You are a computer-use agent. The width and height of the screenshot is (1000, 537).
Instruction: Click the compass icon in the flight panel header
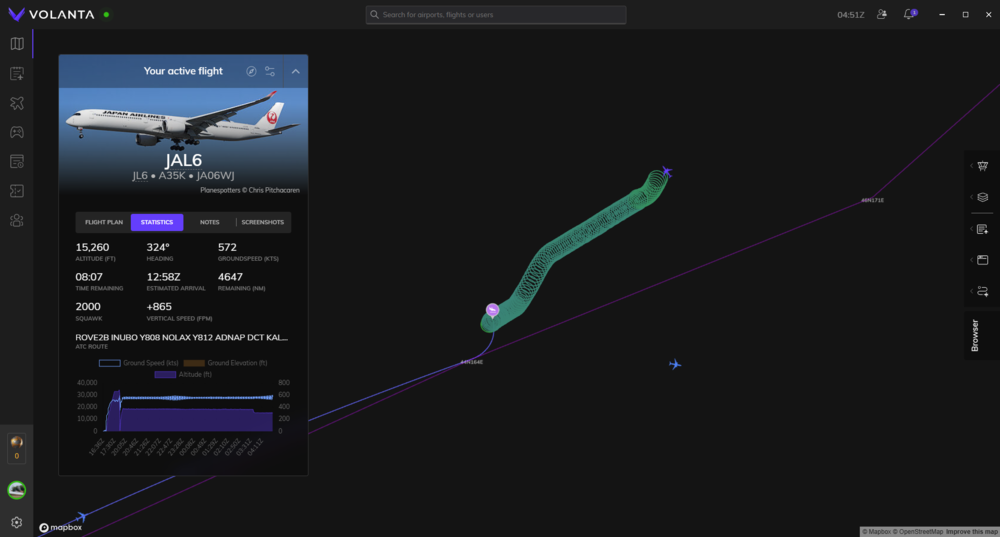pyautogui.click(x=252, y=71)
